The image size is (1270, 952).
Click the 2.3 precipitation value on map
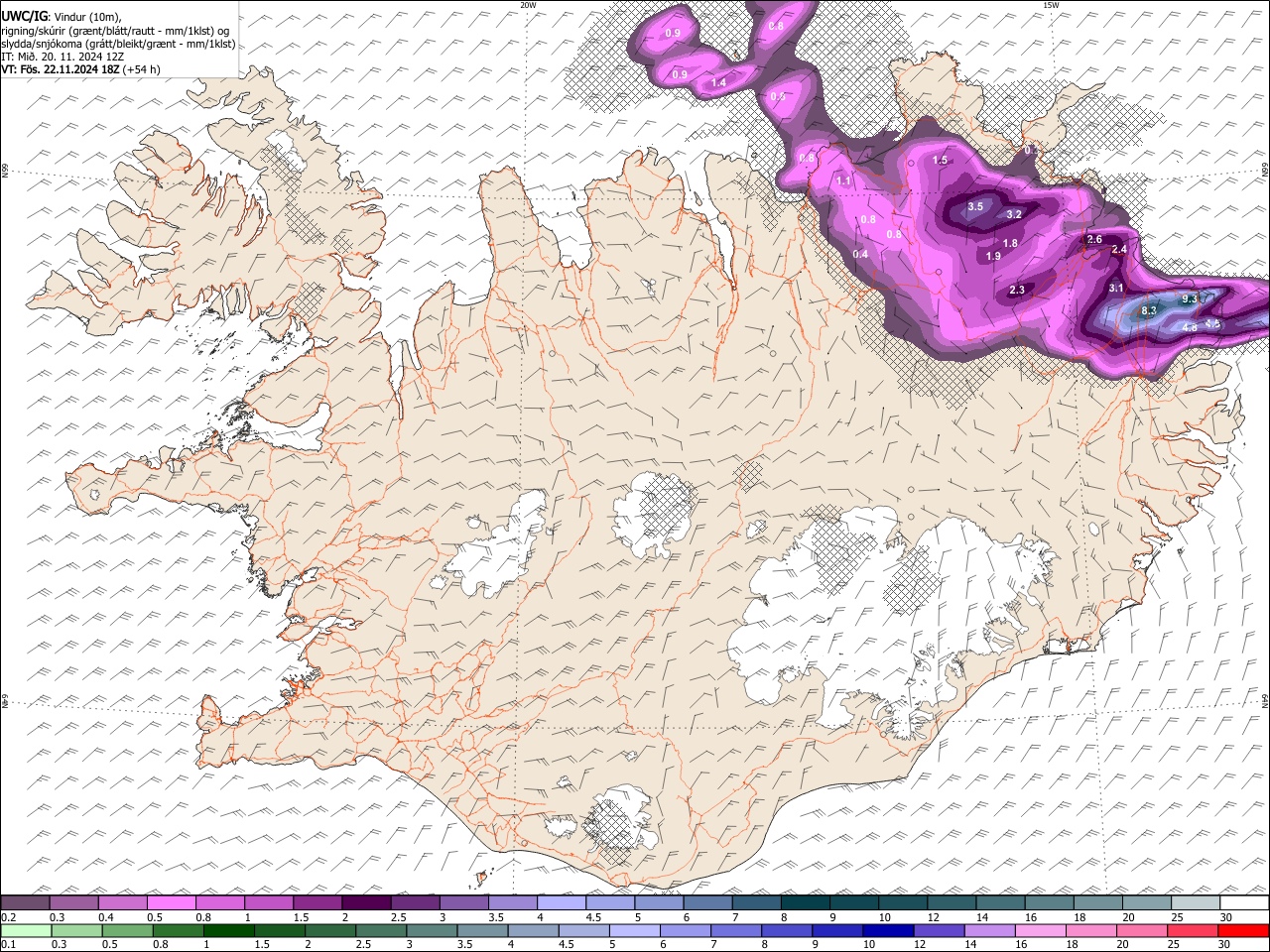pos(1017,290)
